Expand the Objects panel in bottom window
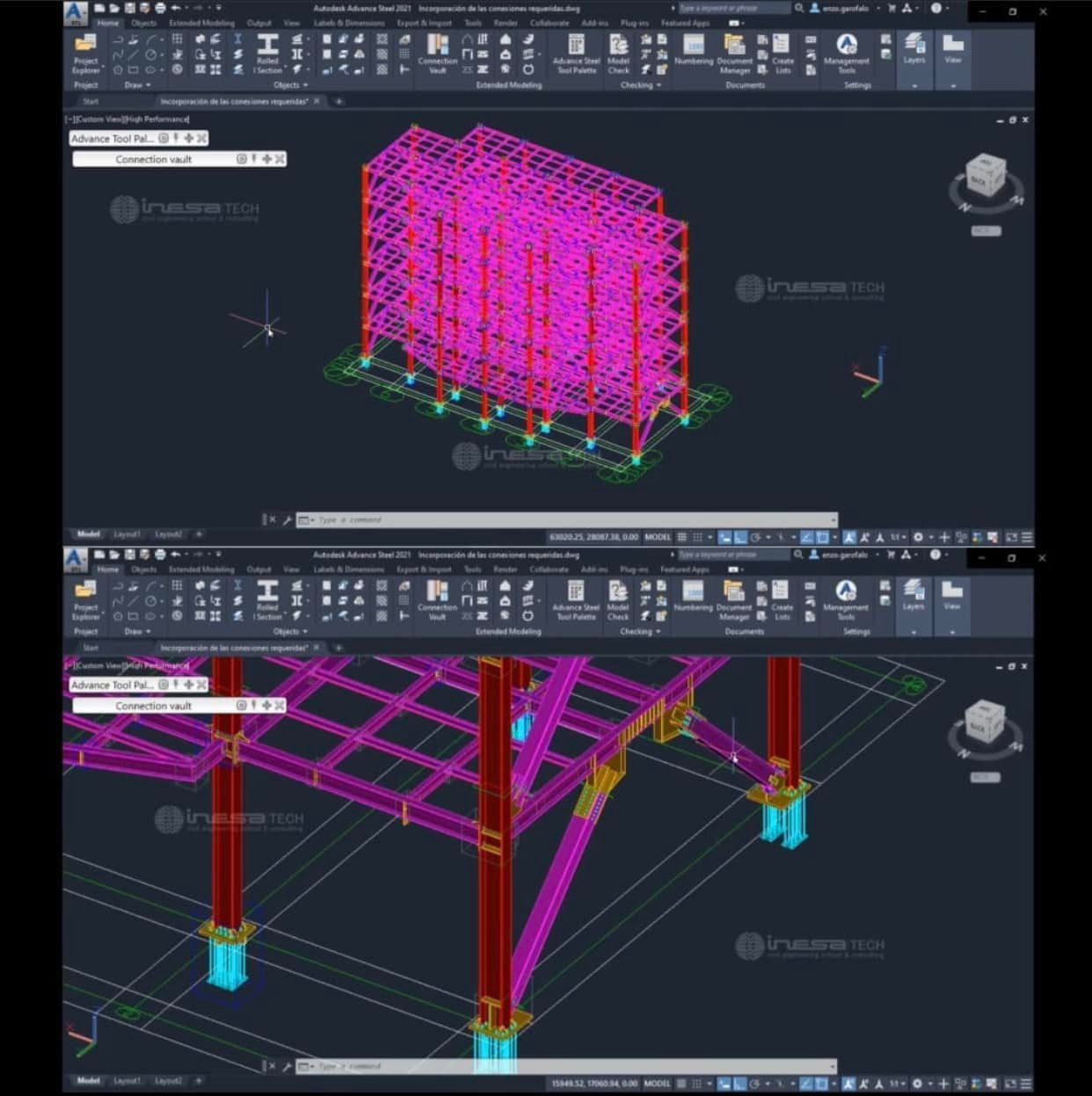 click(290, 632)
